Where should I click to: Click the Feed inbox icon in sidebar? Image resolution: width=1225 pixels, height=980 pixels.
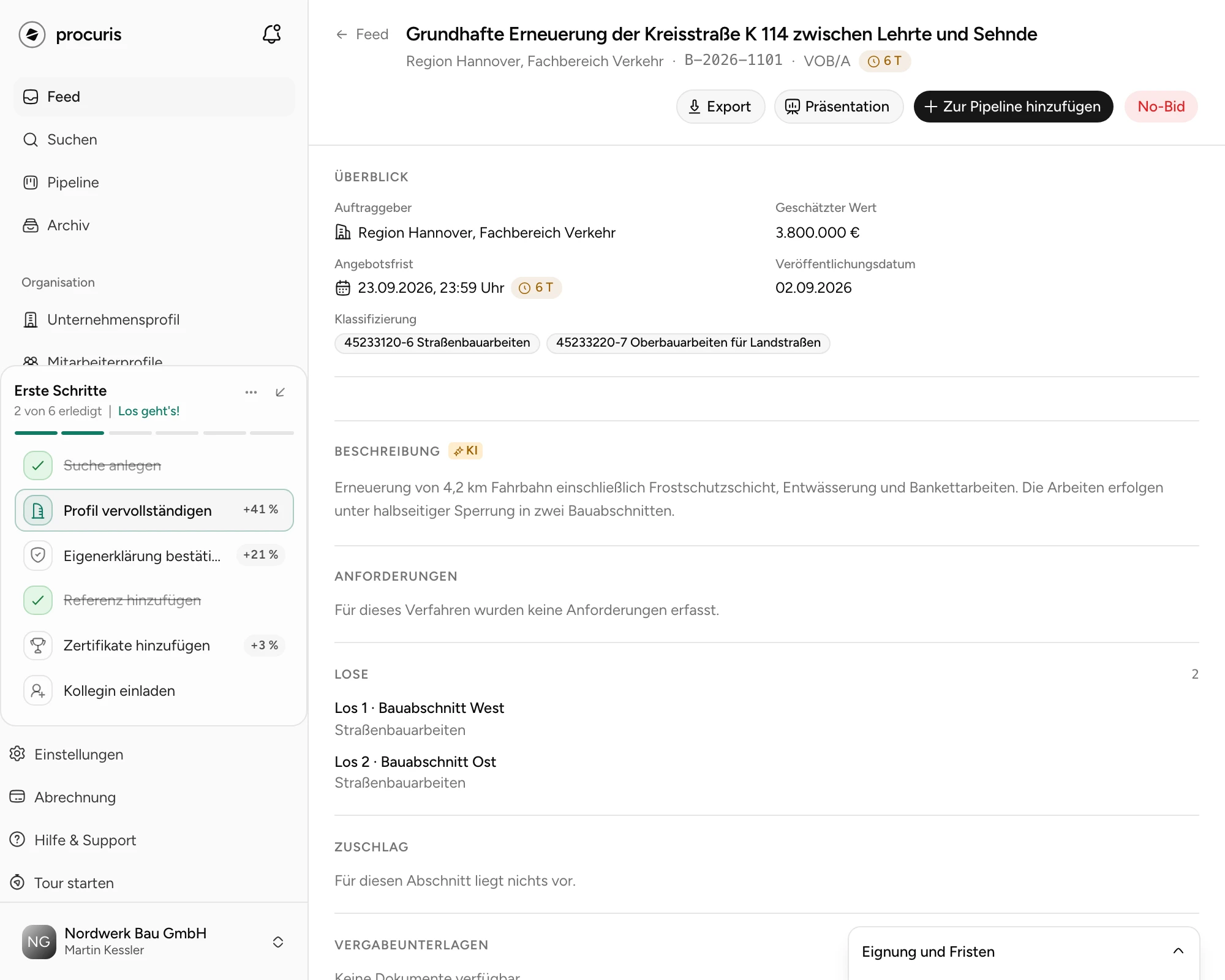click(31, 97)
